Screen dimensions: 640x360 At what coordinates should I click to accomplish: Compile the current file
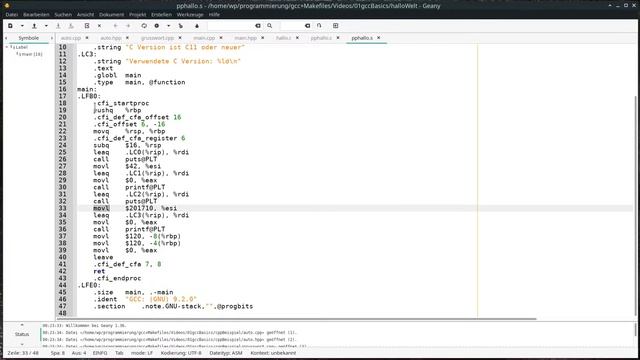point(144,26)
